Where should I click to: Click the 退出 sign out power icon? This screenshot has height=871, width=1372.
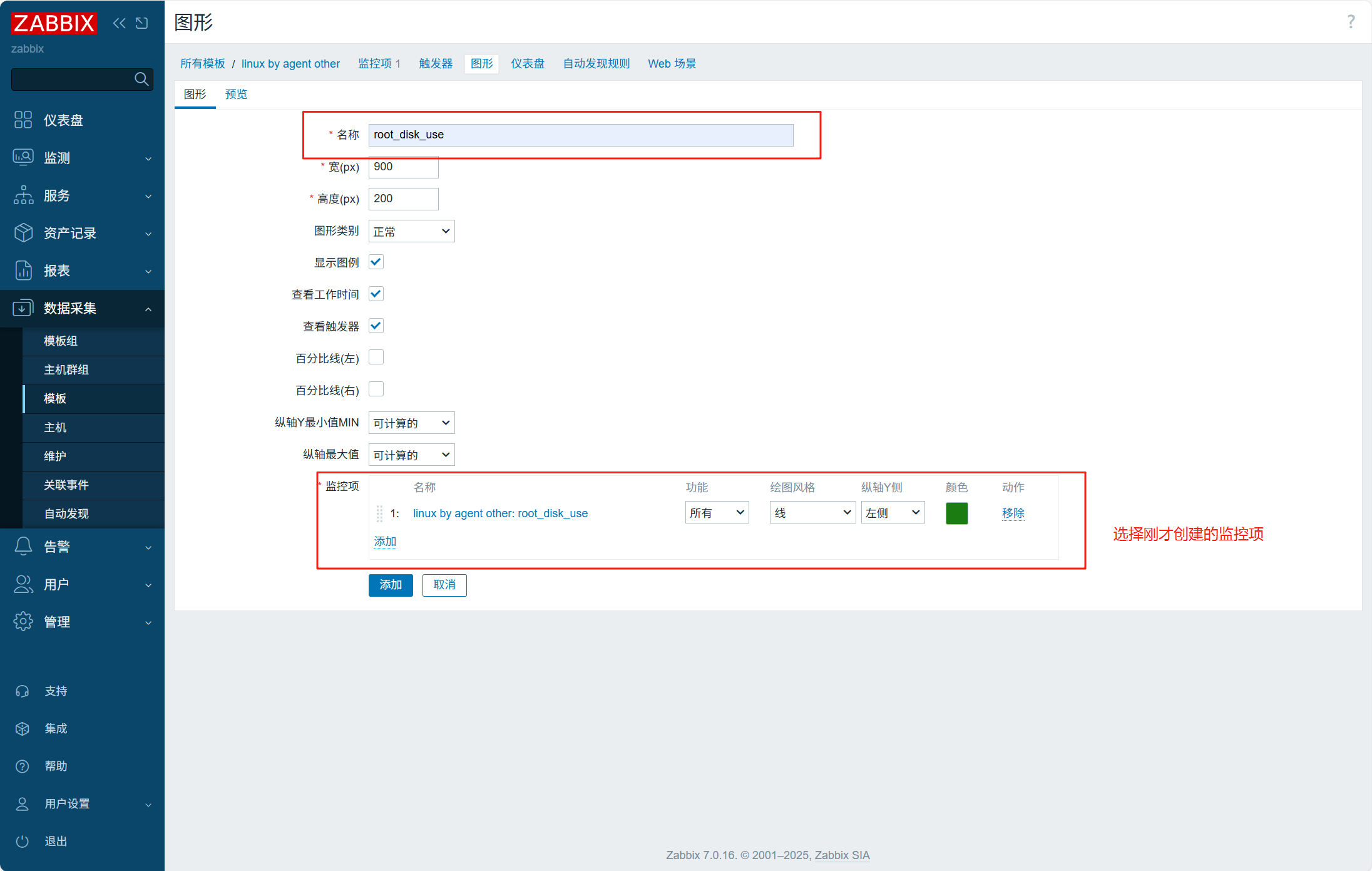[23, 841]
